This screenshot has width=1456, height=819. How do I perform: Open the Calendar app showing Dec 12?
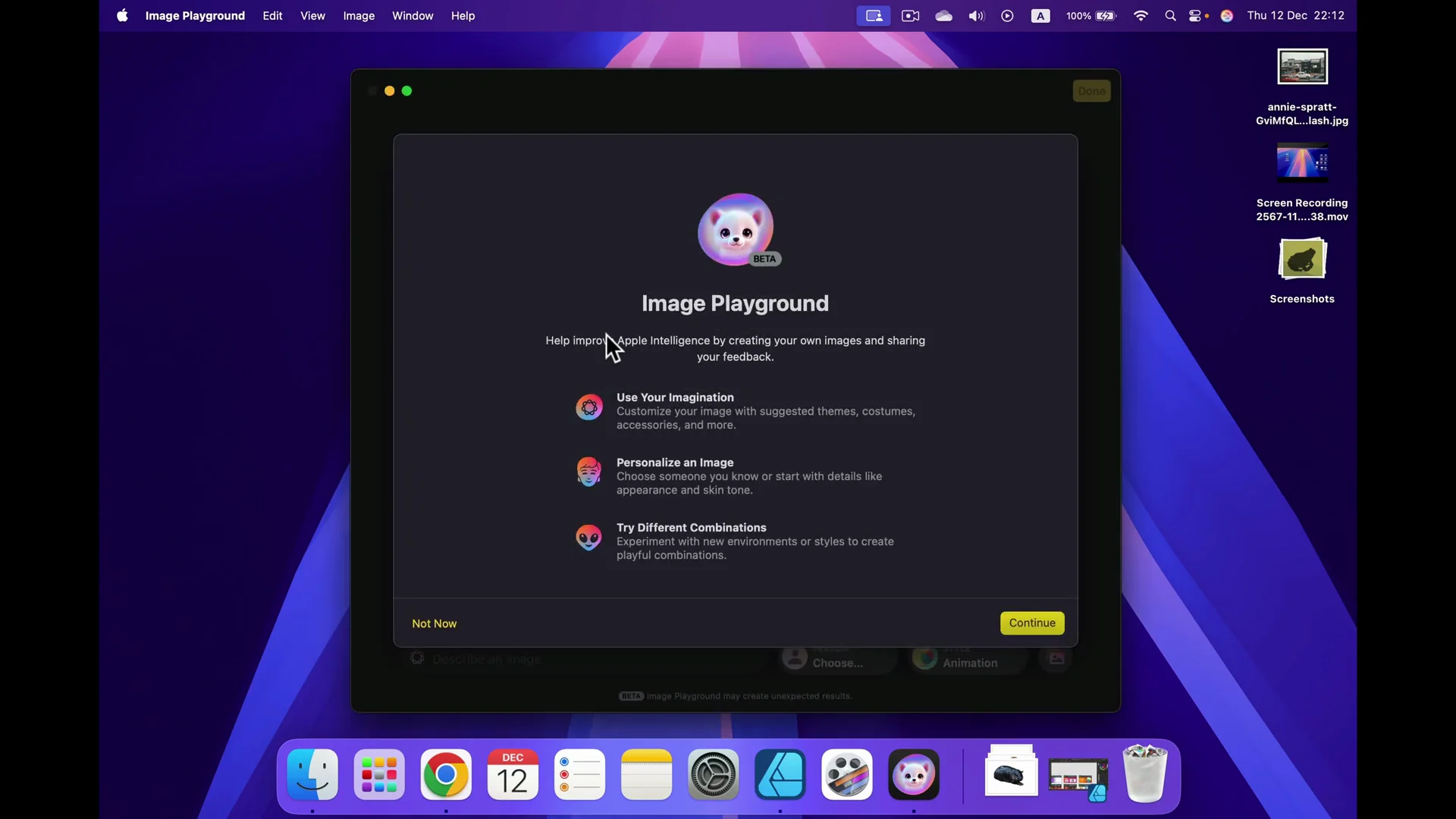(x=512, y=775)
